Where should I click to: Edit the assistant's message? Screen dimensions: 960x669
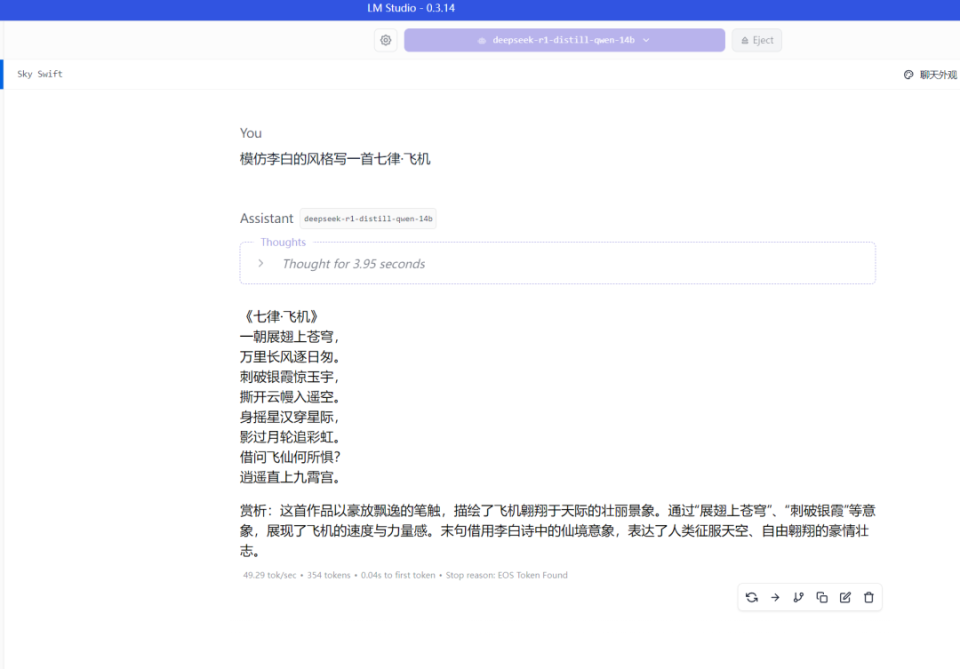845,597
